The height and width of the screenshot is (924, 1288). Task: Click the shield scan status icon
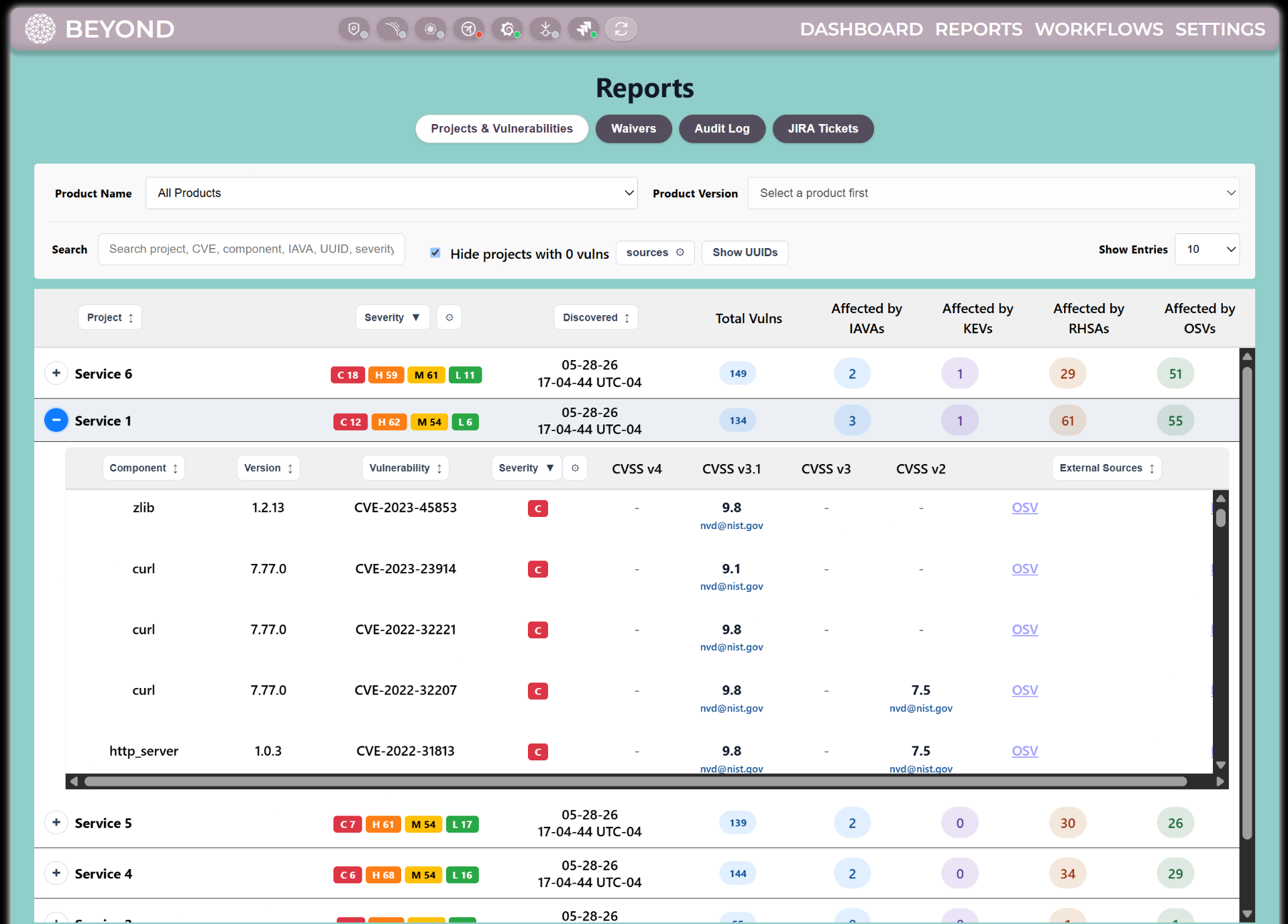coord(354,29)
